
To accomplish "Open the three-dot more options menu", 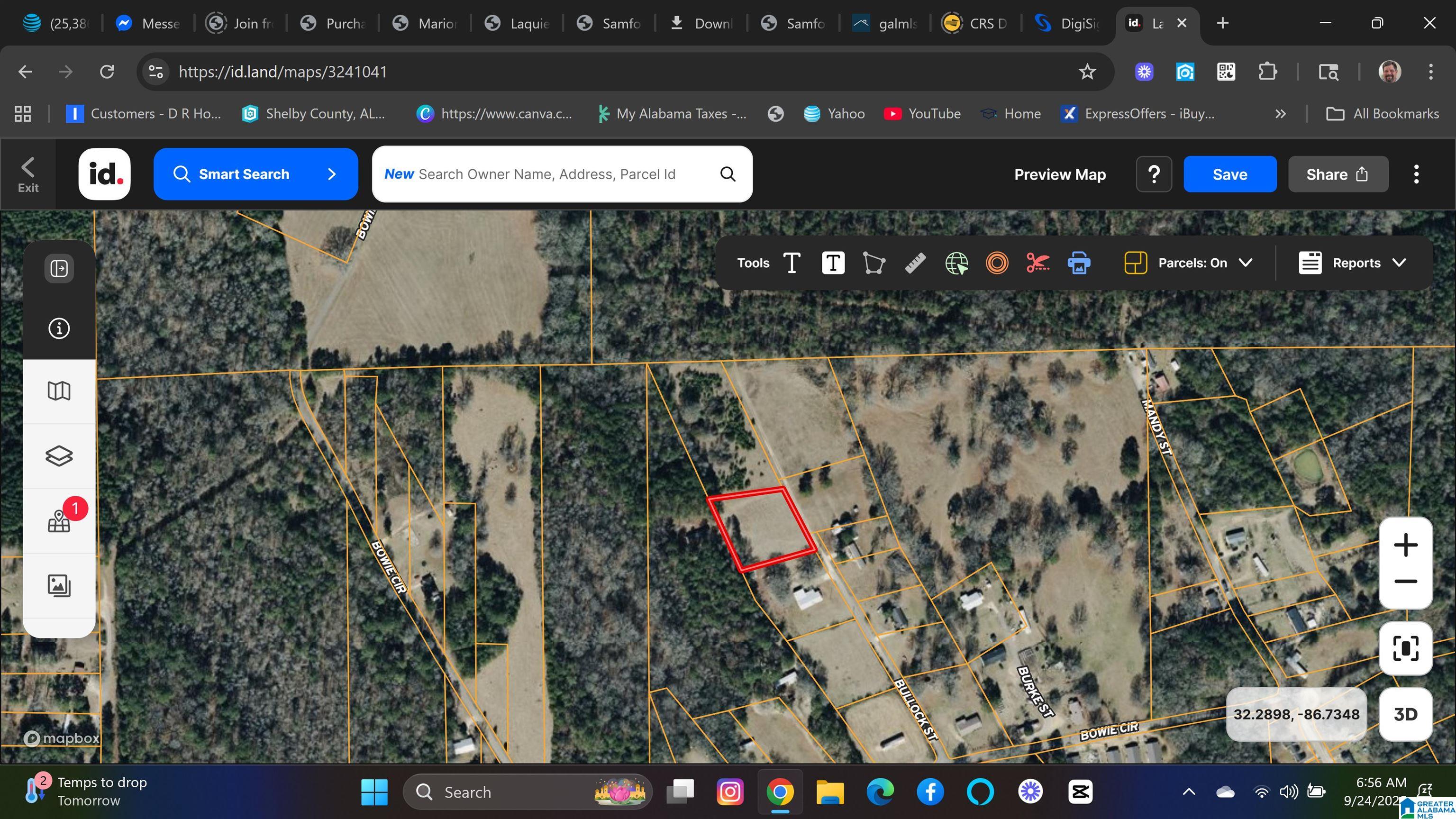I will click(1416, 174).
